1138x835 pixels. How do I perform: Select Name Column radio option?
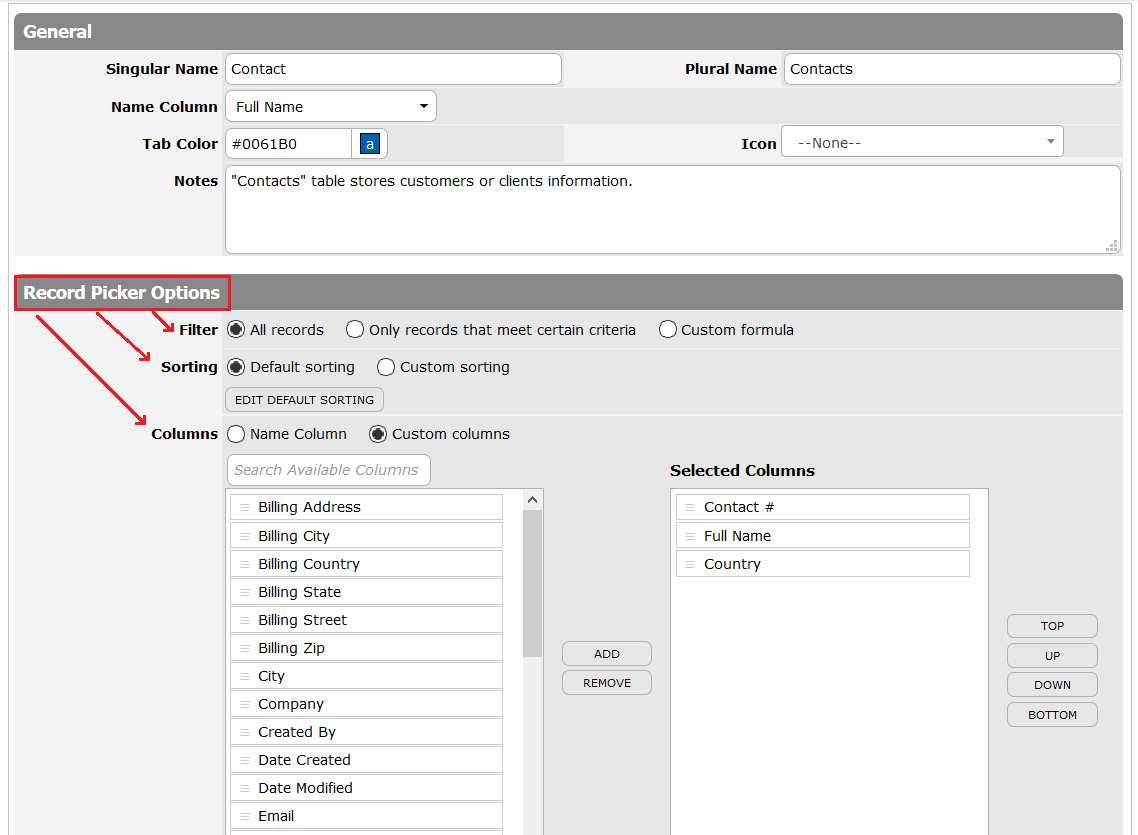[x=236, y=435]
